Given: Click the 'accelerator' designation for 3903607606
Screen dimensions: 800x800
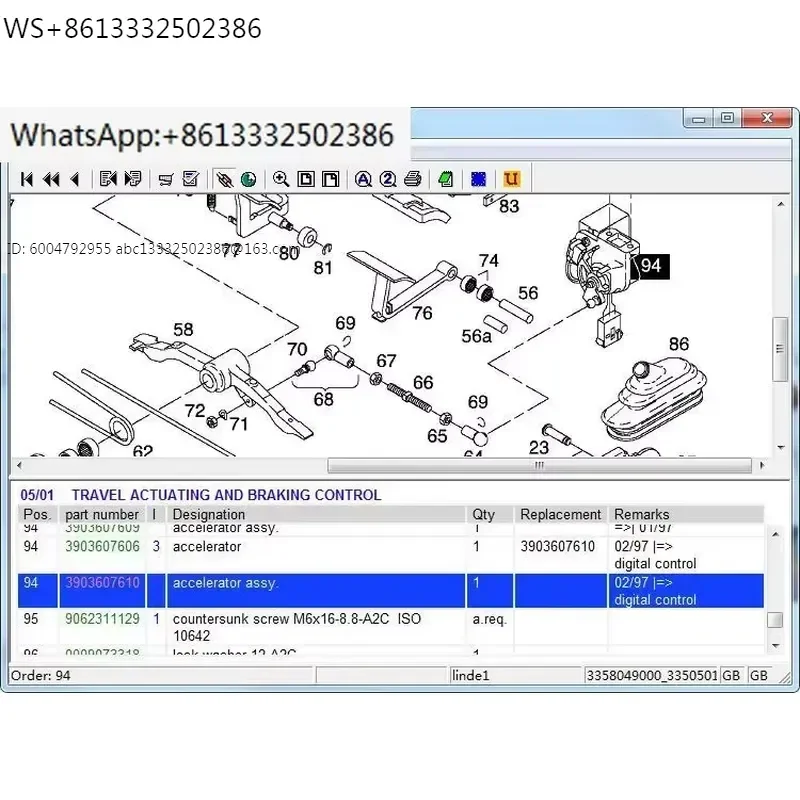Looking at the screenshot, I should point(207,546).
